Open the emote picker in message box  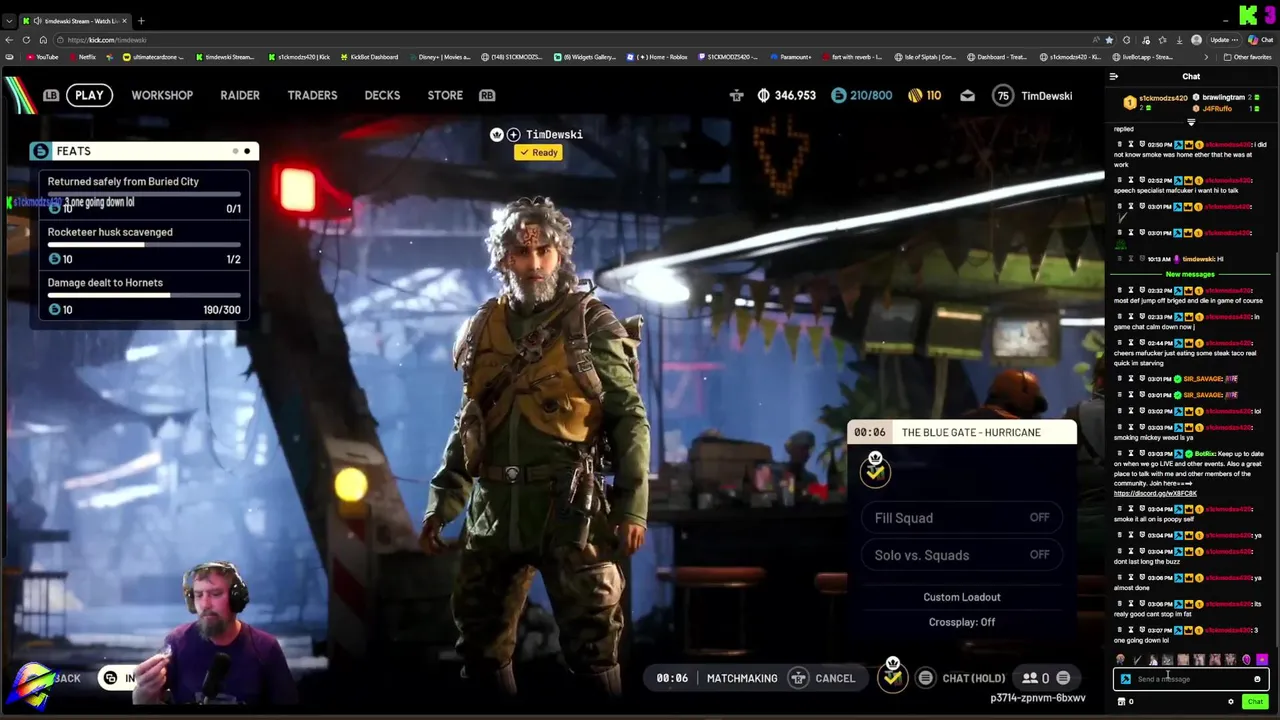pos(1257,679)
